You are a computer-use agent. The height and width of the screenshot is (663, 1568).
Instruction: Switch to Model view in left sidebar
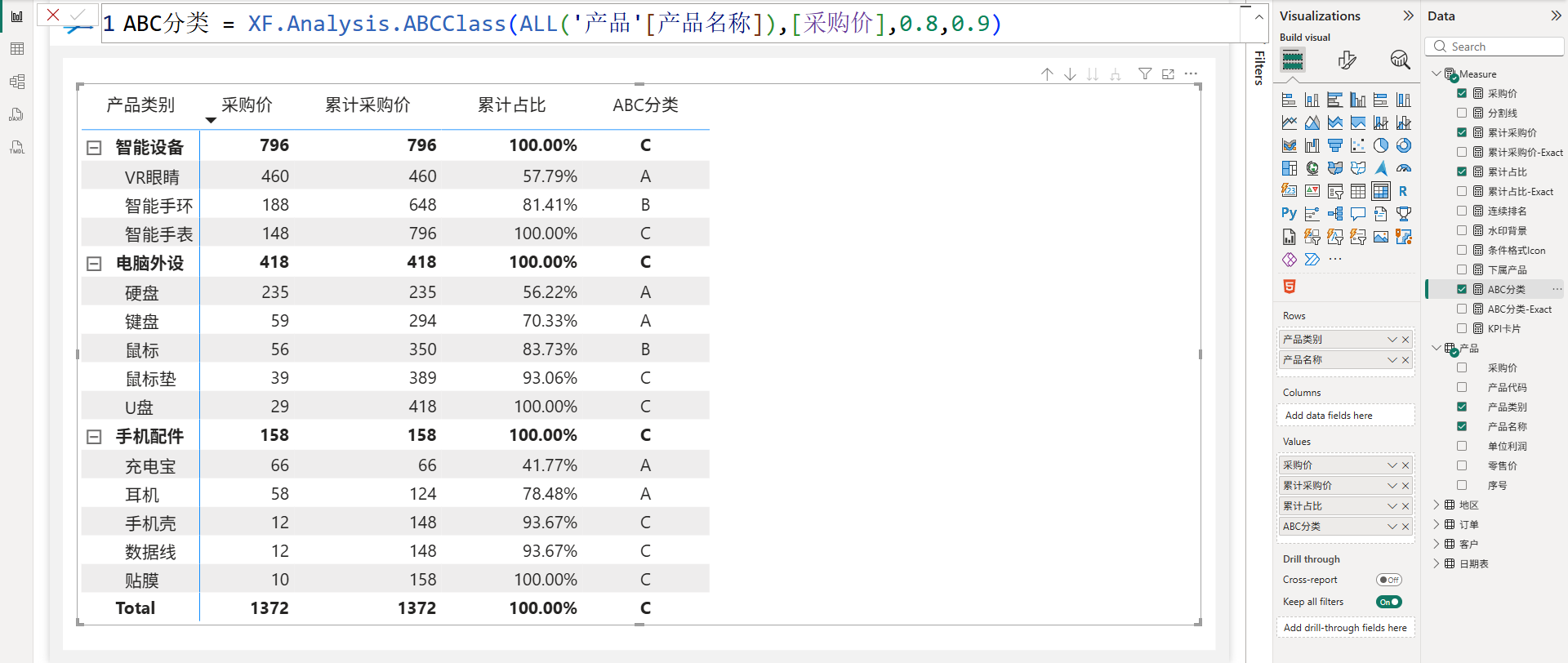click(x=16, y=82)
